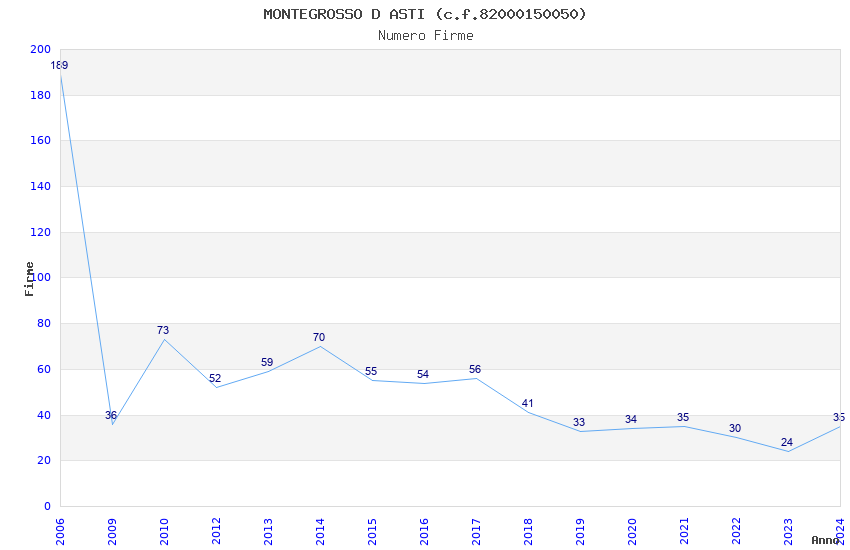Click the x-axis year 2006

coord(60,532)
